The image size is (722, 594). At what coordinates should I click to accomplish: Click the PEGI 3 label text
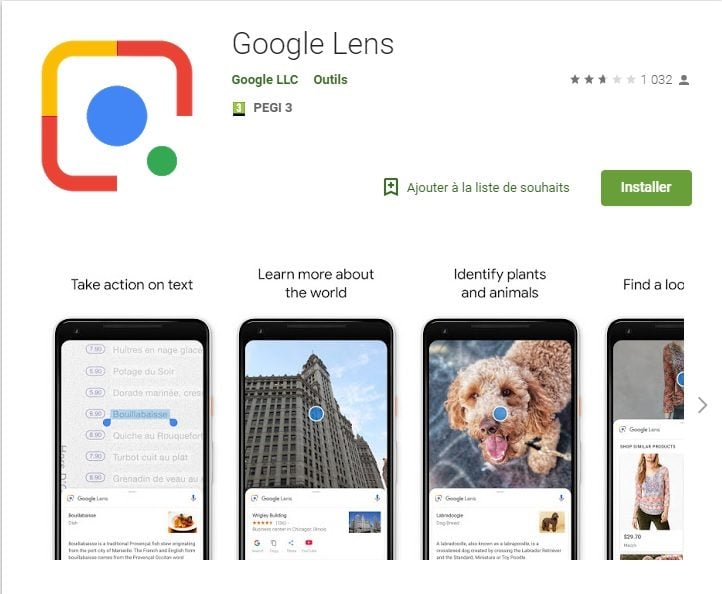click(x=273, y=108)
